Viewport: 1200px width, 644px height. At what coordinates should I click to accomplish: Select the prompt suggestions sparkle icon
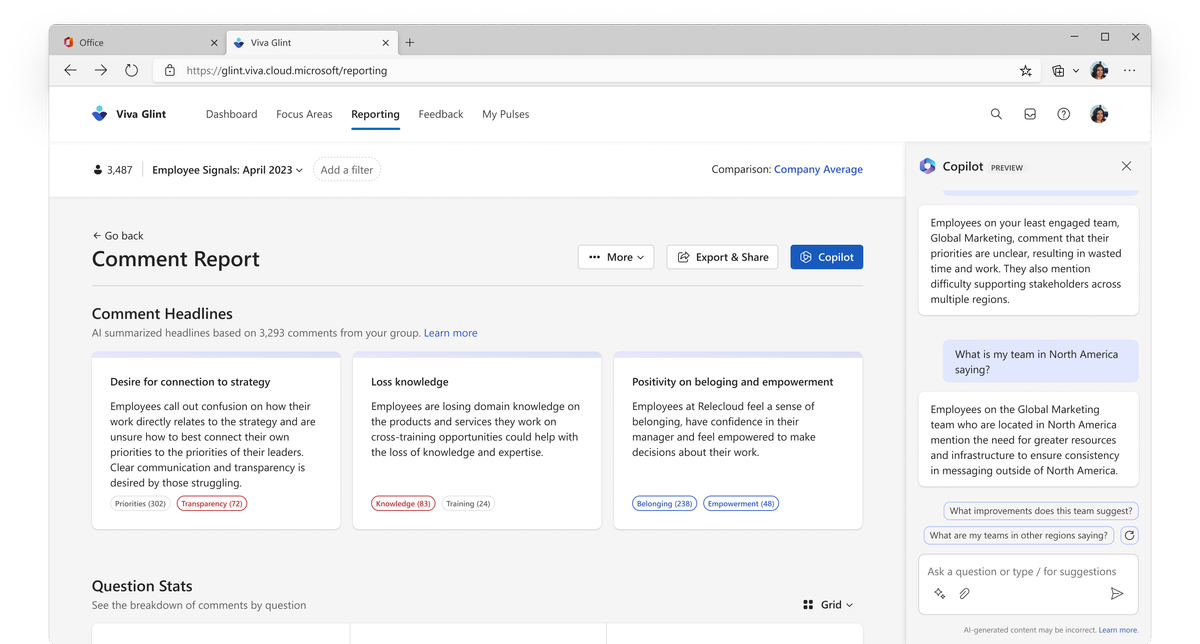[x=939, y=592]
